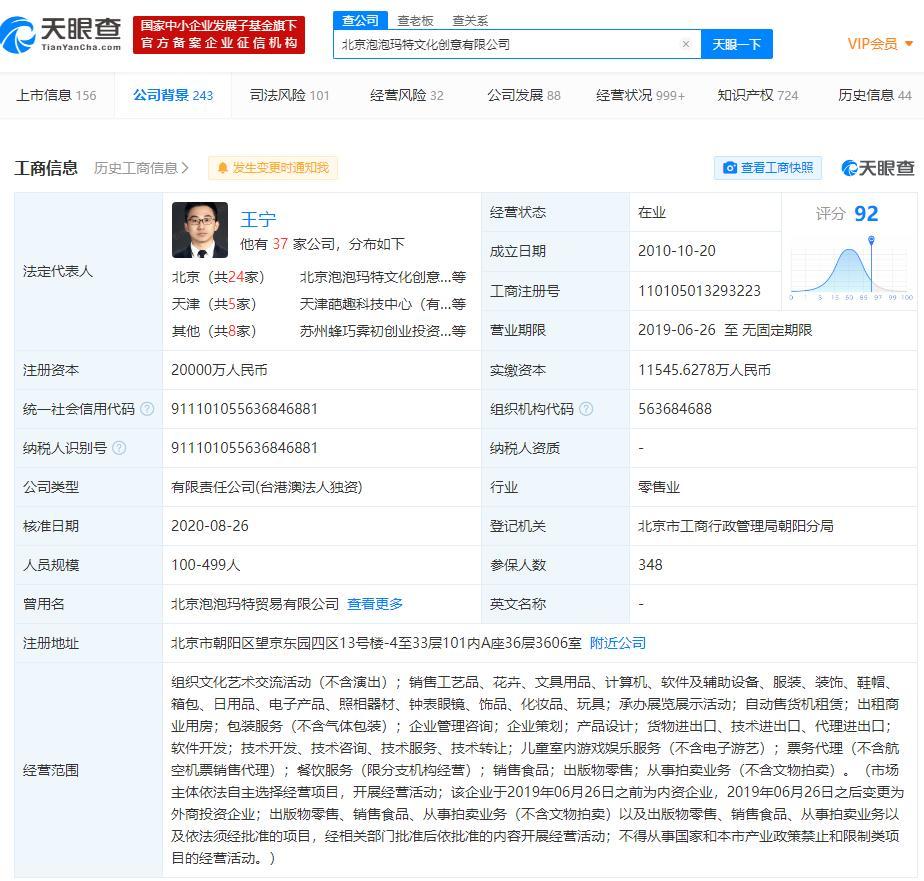The image size is (924, 881).
Task: Click the TianYanCha logo at top left
Action: pyautogui.click(x=61, y=34)
